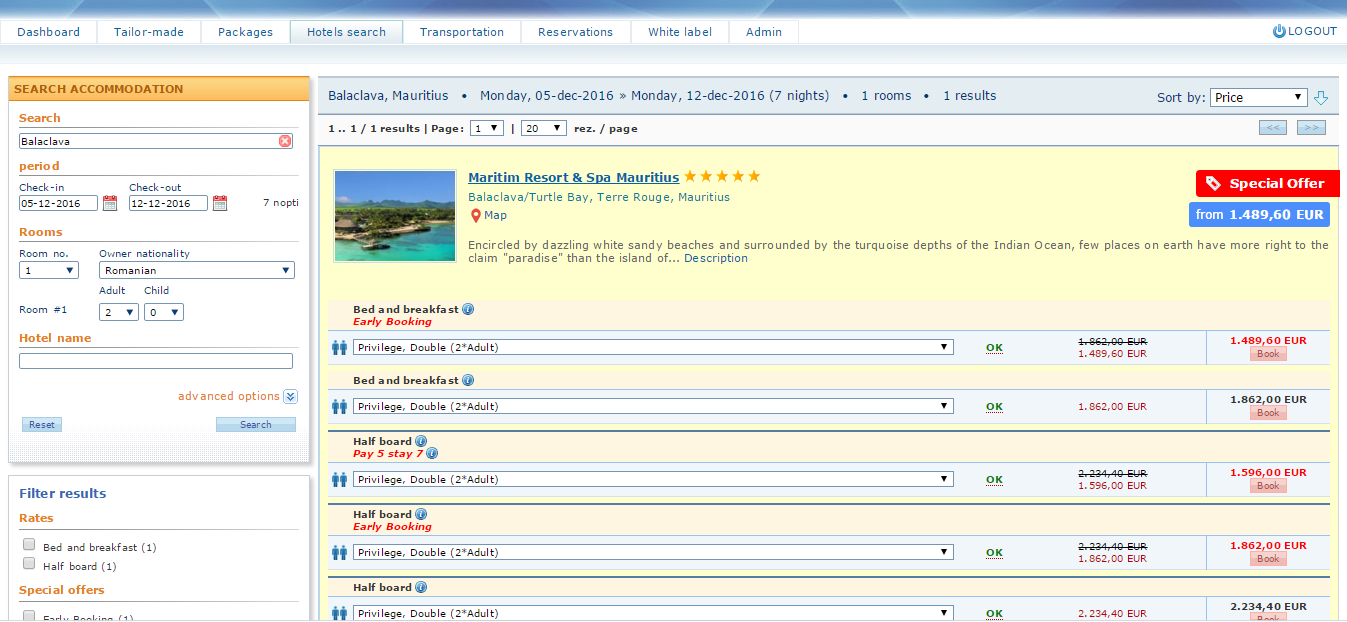The height and width of the screenshot is (622, 1347).
Task: Open the Check-out calendar picker
Action: pyautogui.click(x=220, y=203)
